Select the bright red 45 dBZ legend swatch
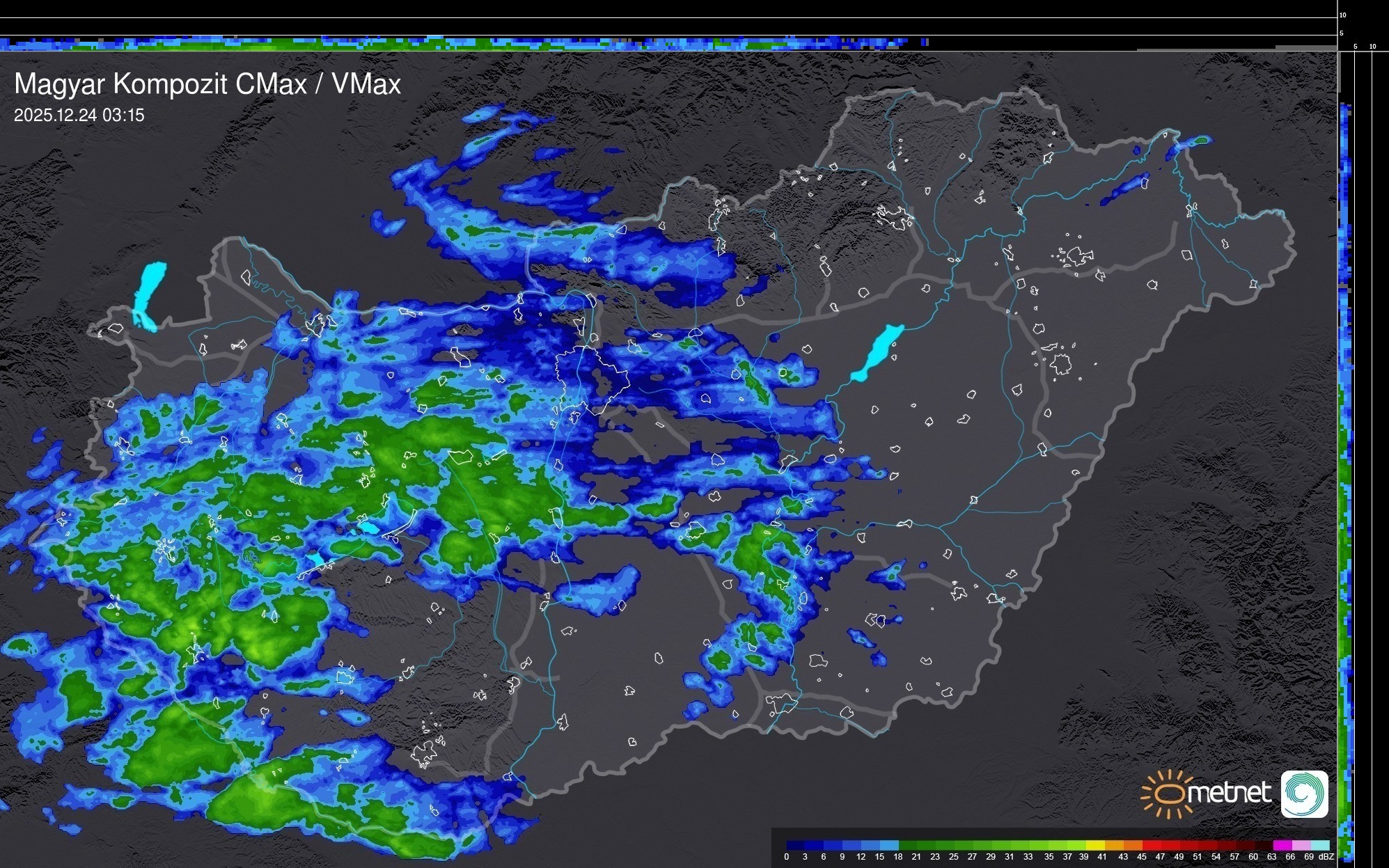Screen dimensions: 1389x868 [x=1152, y=845]
